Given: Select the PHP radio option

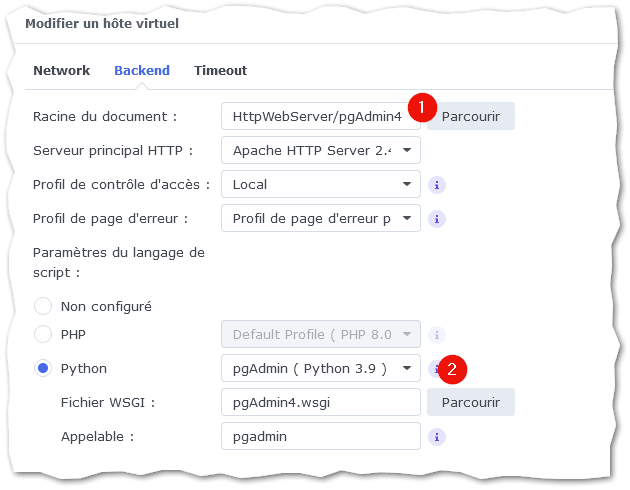Looking at the screenshot, I should pos(43,334).
